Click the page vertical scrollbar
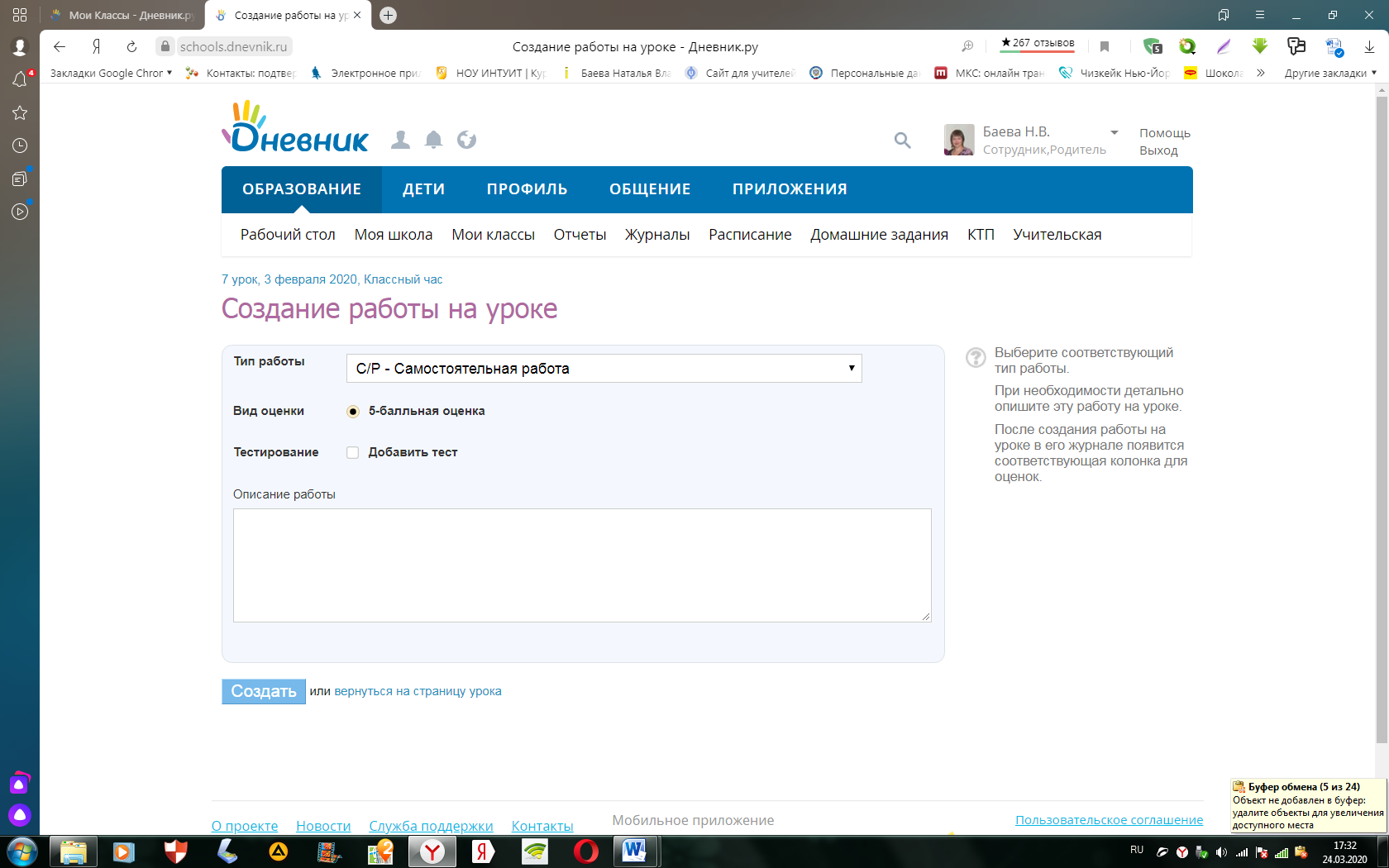 point(1382,422)
